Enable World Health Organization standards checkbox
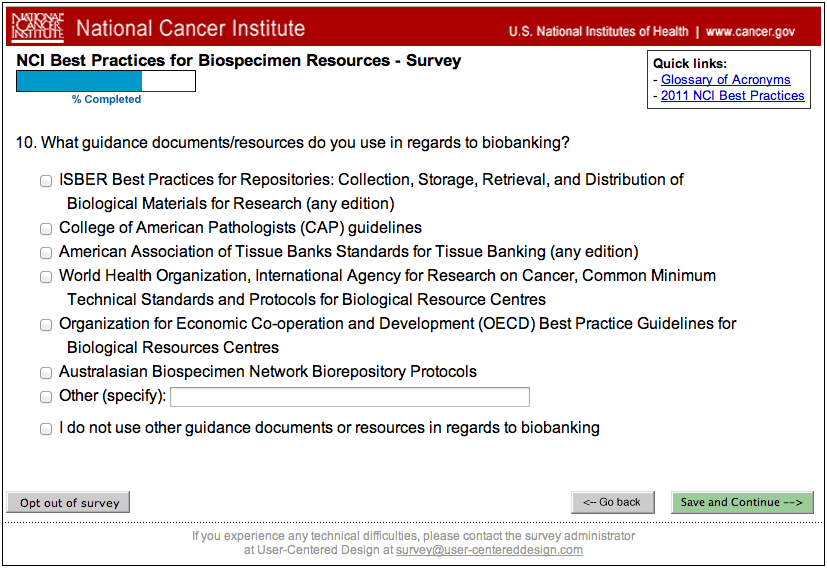The height and width of the screenshot is (568, 827). (46, 277)
